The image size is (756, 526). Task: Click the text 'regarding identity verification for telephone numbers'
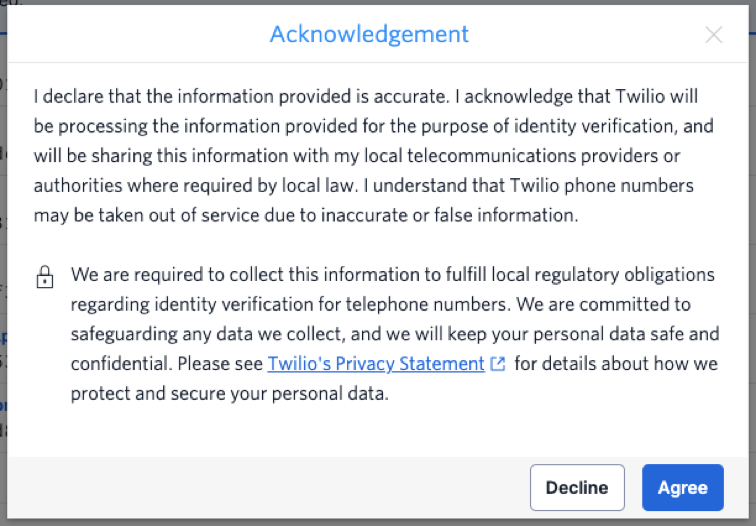289,304
